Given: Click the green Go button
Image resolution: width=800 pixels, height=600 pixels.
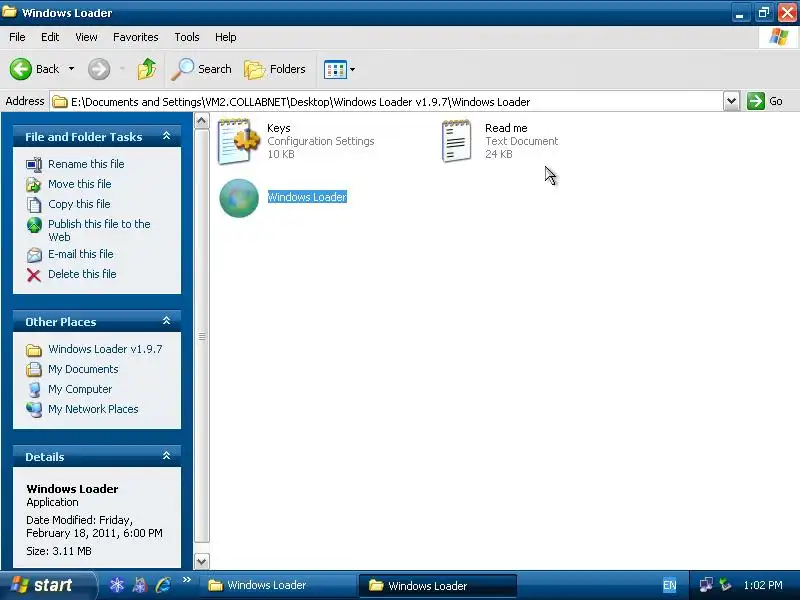Looking at the screenshot, I should [x=765, y=101].
